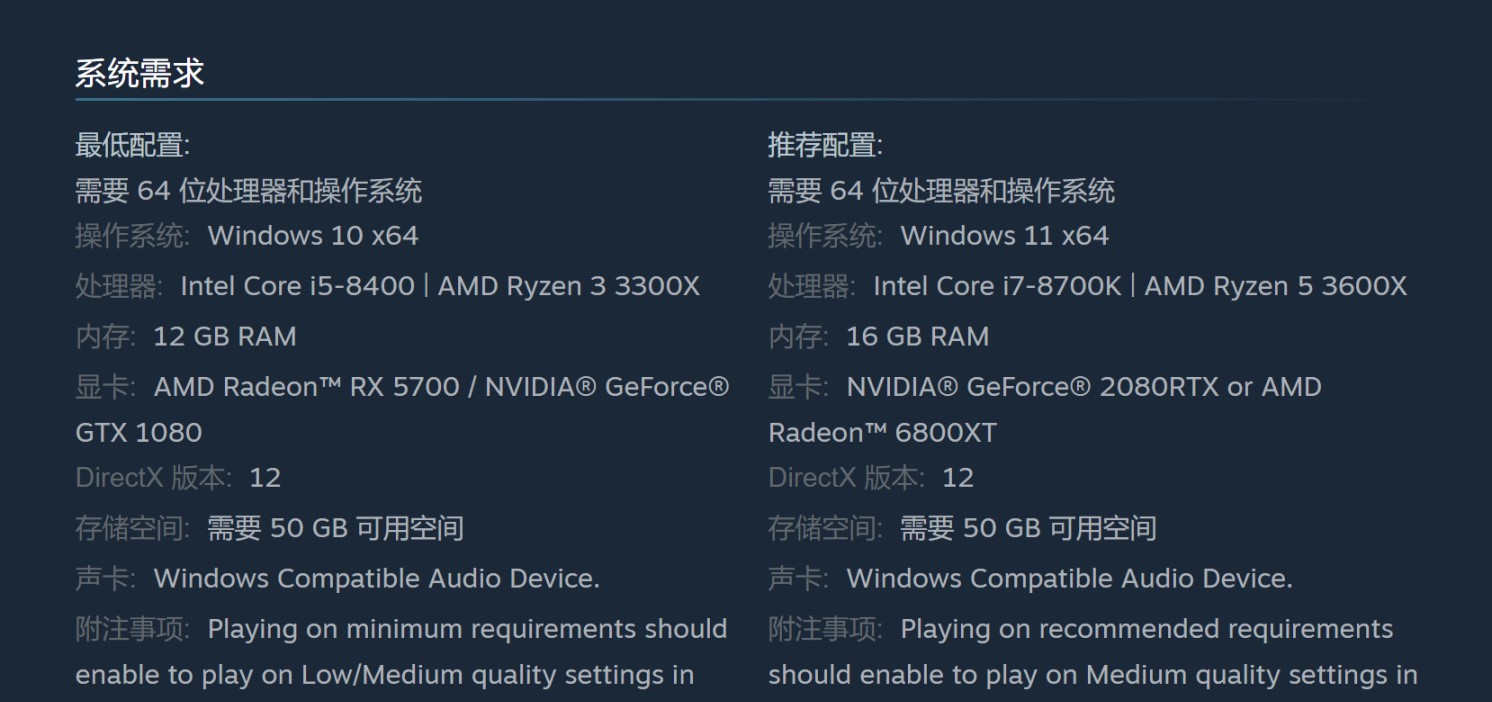Click the 12 GB RAM memory value

225,336
